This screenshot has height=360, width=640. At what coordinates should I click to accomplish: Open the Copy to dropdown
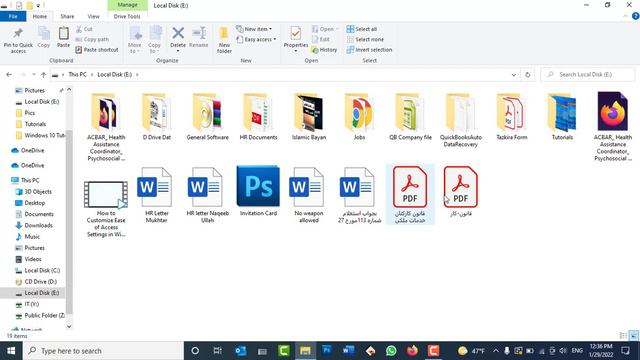point(155,40)
